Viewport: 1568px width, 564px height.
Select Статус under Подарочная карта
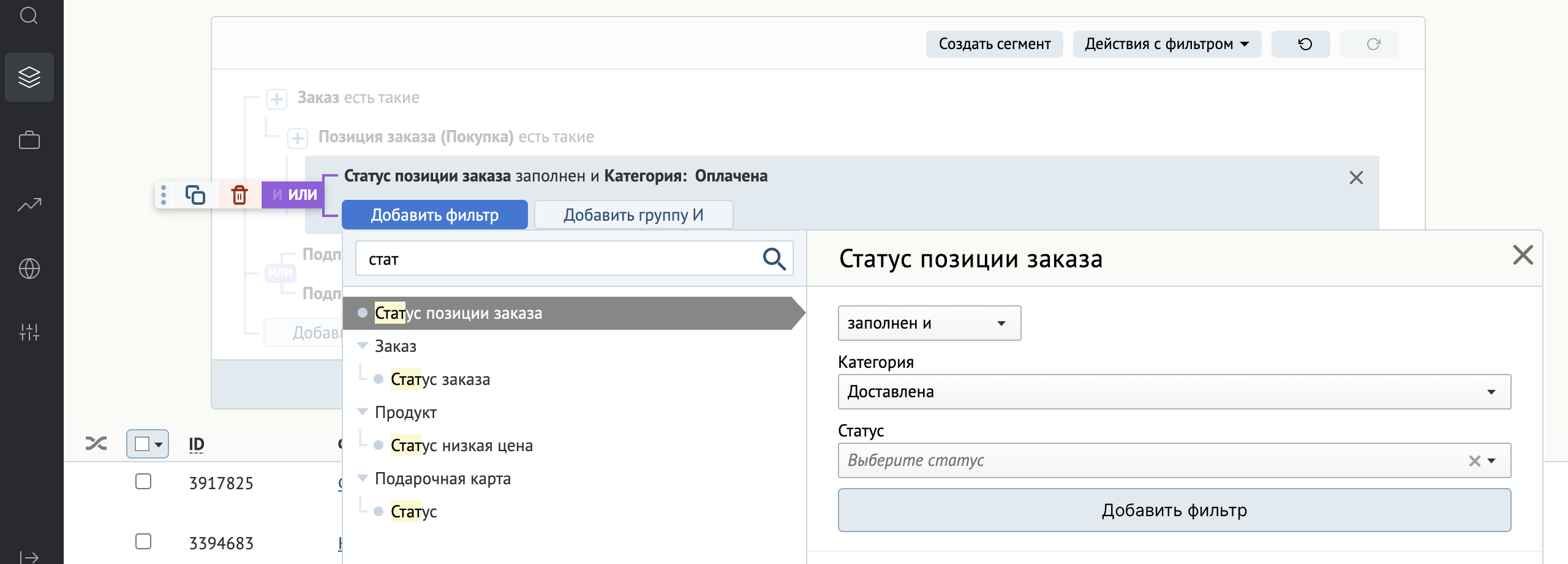[413, 512]
